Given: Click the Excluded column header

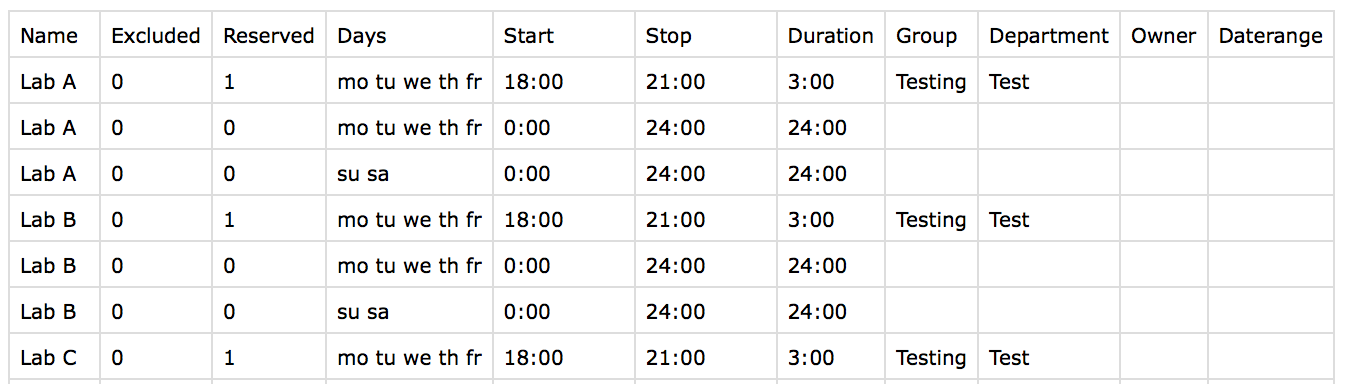Looking at the screenshot, I should (x=156, y=35).
